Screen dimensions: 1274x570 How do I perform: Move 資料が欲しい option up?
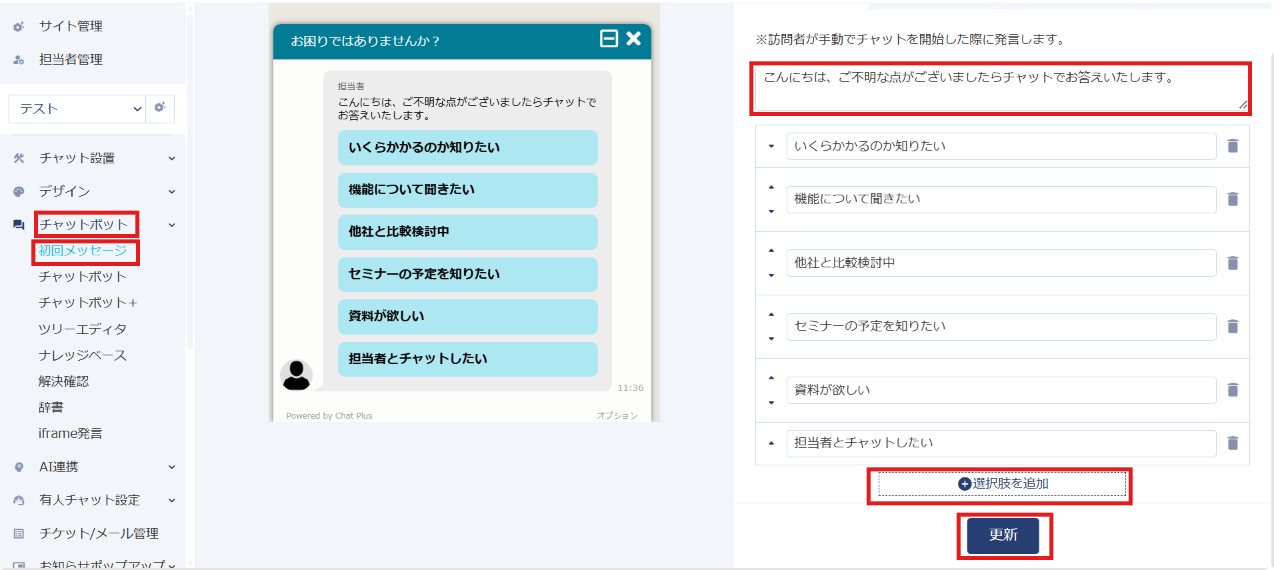771,378
